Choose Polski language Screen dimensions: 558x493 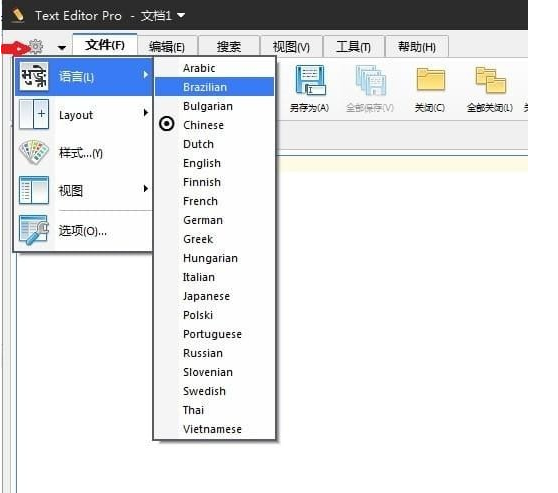215,315
